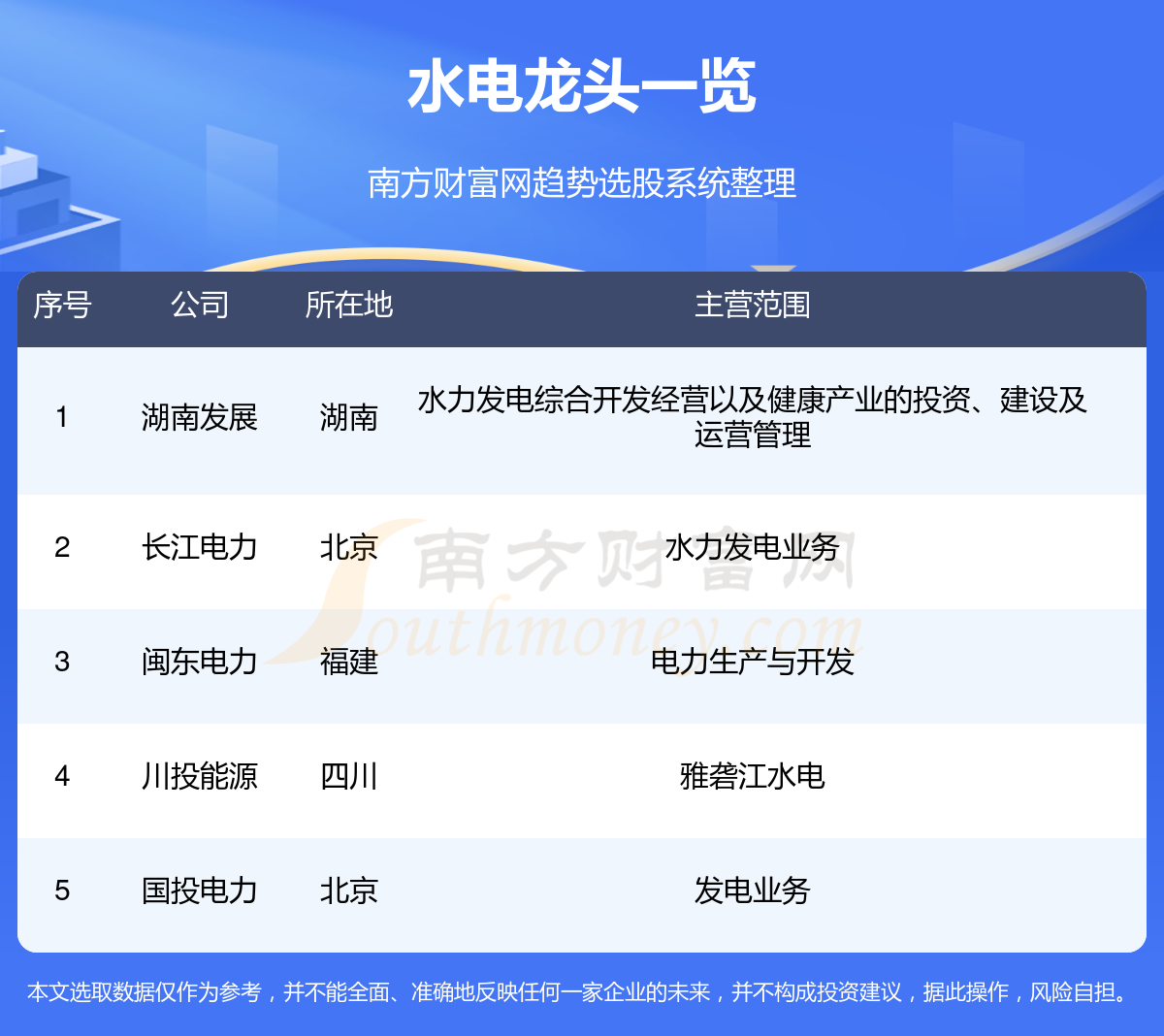Click 发电业务 scope in 国投电力 row

tap(753, 890)
